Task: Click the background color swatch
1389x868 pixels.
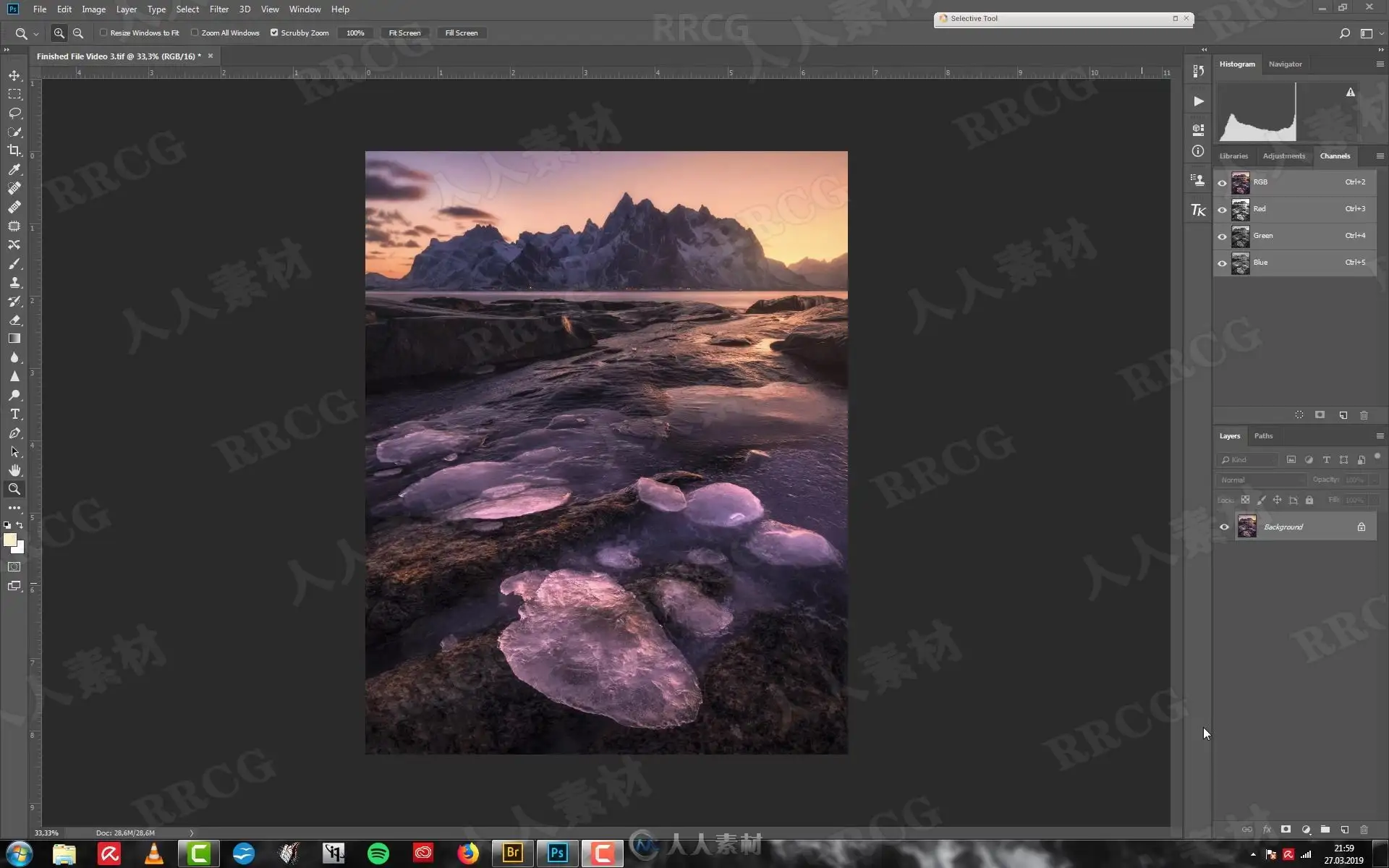Action: click(x=20, y=548)
